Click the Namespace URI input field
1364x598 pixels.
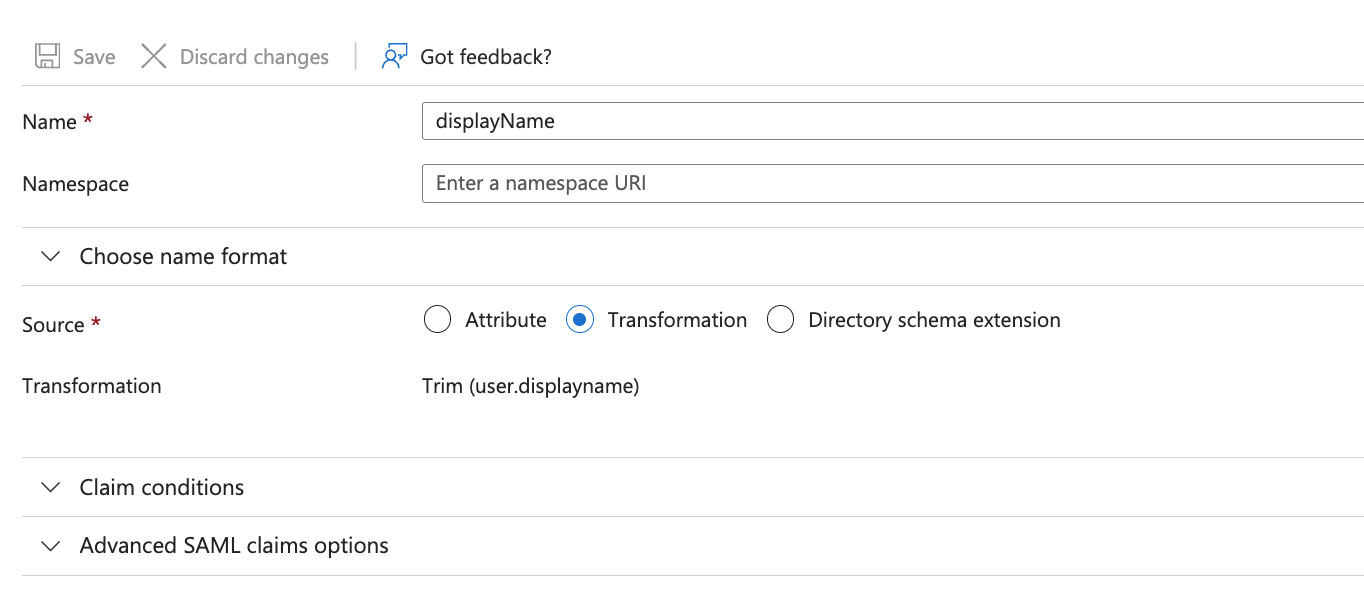coord(893,183)
